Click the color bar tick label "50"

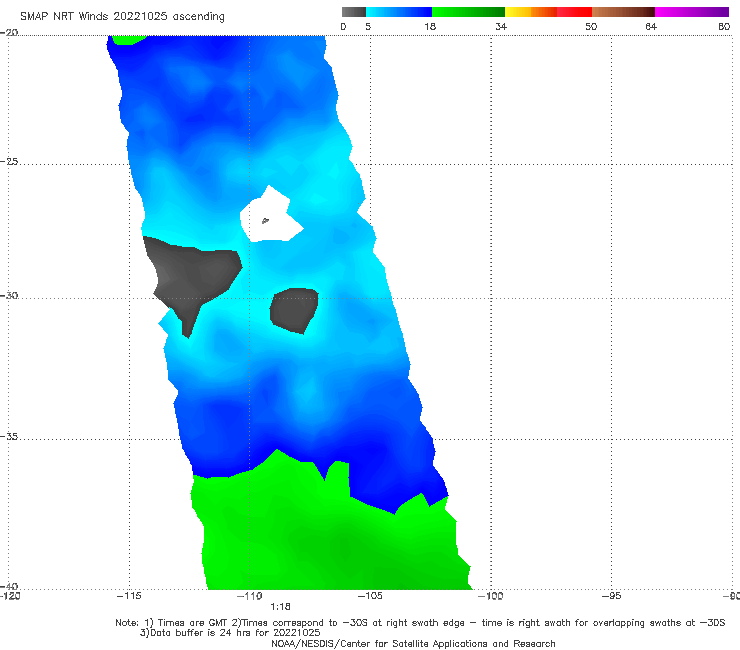(x=591, y=26)
